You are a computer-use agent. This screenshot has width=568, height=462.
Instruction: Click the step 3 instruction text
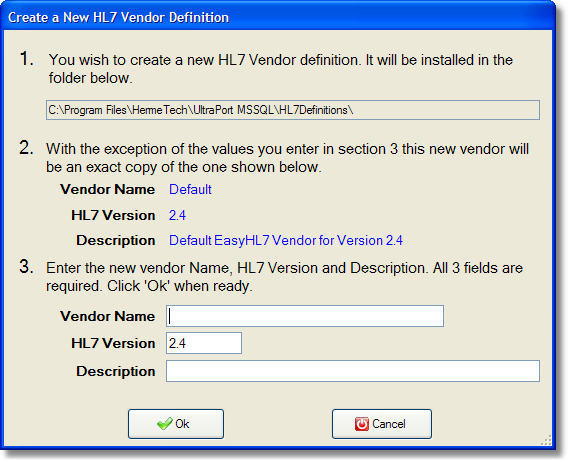coord(284,277)
